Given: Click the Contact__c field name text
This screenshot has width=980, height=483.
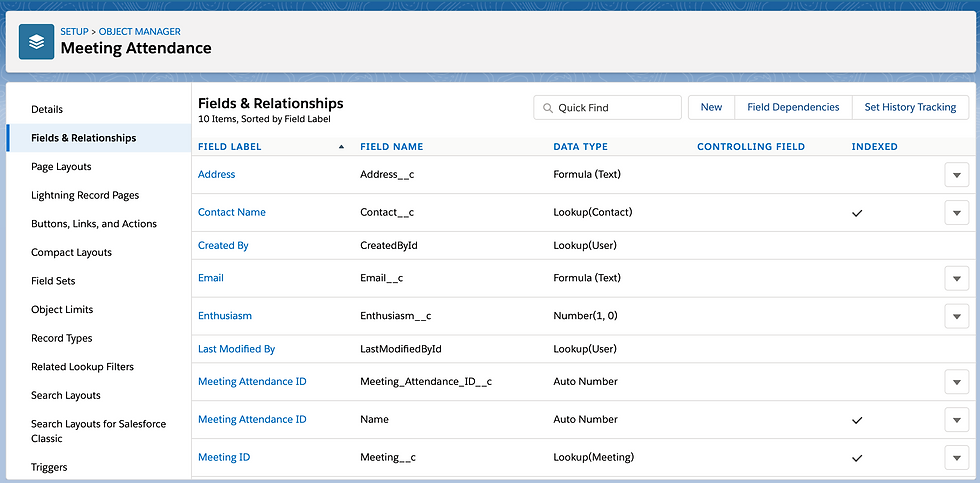Looking at the screenshot, I should (388, 212).
